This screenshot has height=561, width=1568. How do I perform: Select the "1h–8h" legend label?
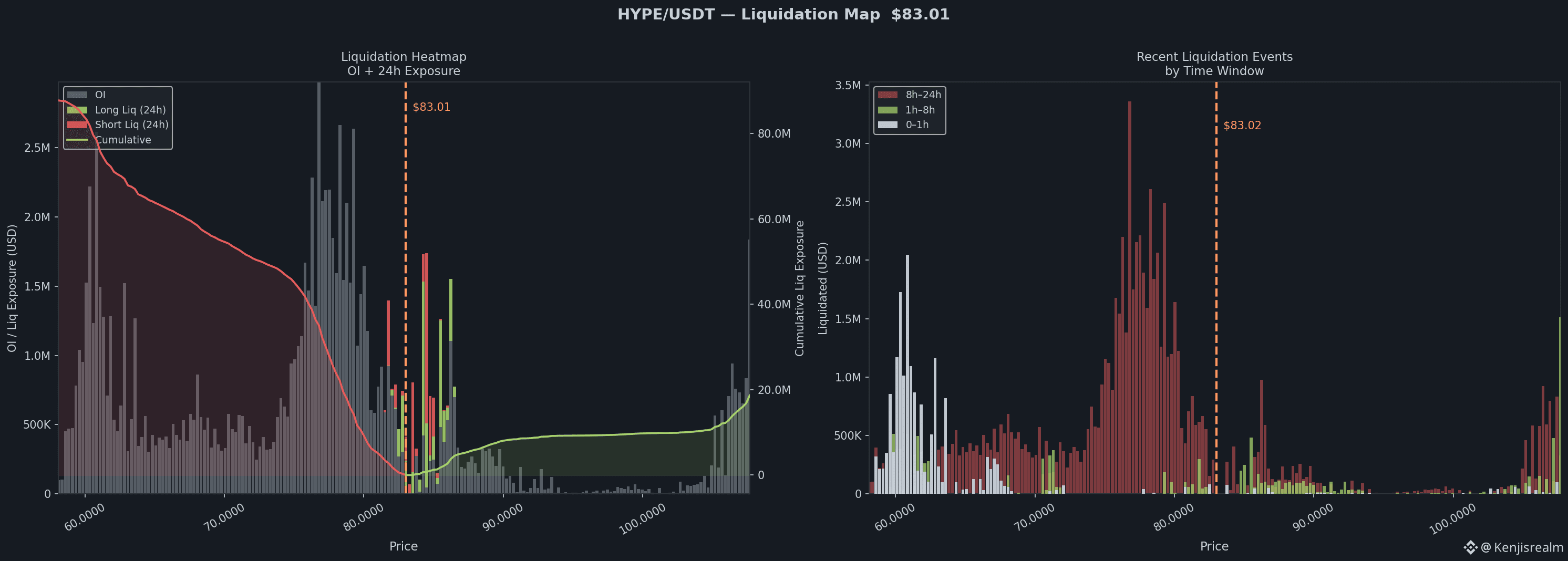tap(920, 110)
